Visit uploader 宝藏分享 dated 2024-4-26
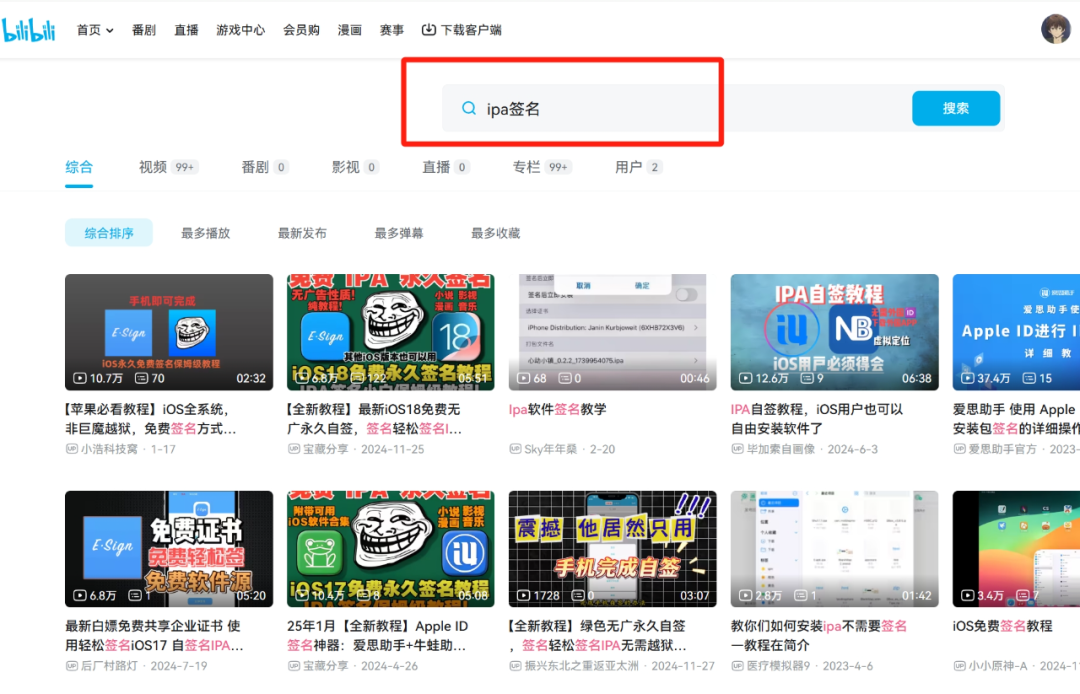 pos(325,666)
